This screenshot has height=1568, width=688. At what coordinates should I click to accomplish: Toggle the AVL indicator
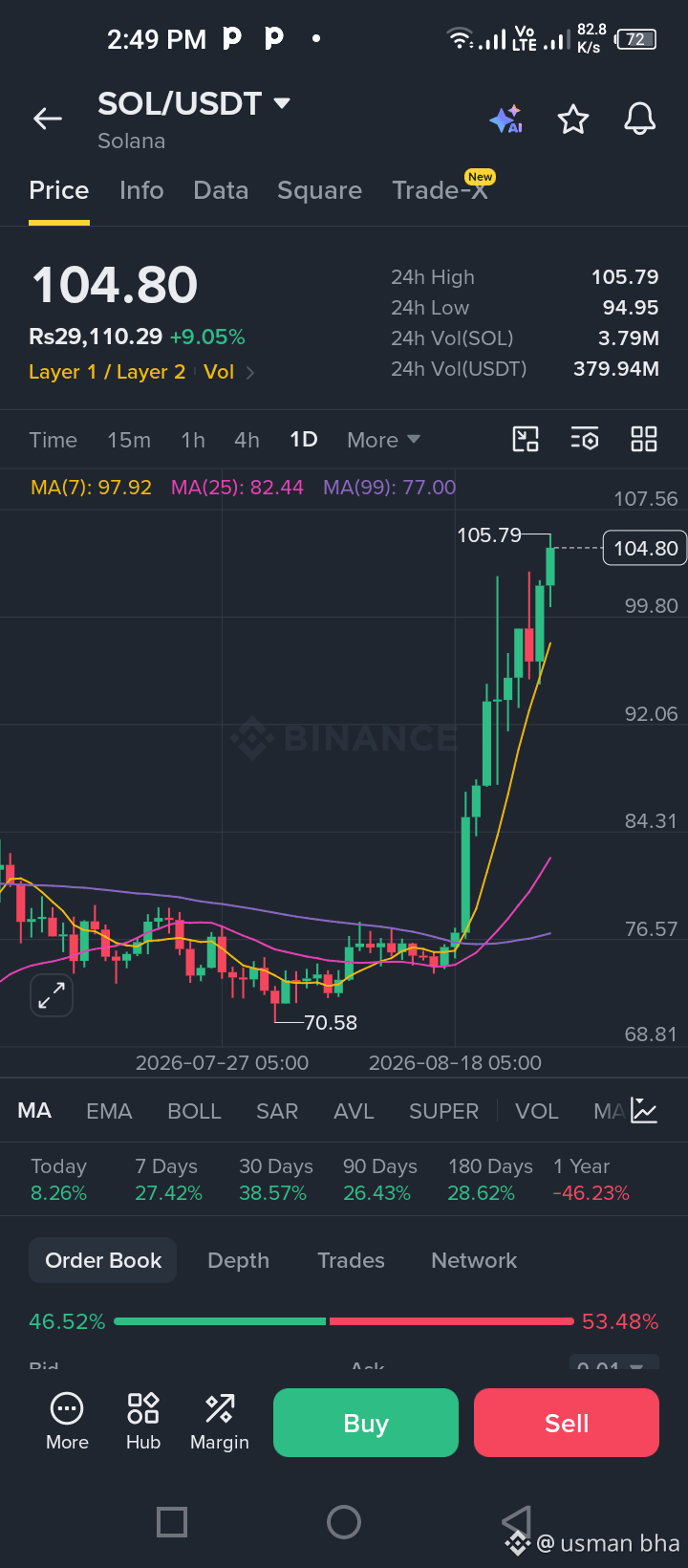(354, 1111)
